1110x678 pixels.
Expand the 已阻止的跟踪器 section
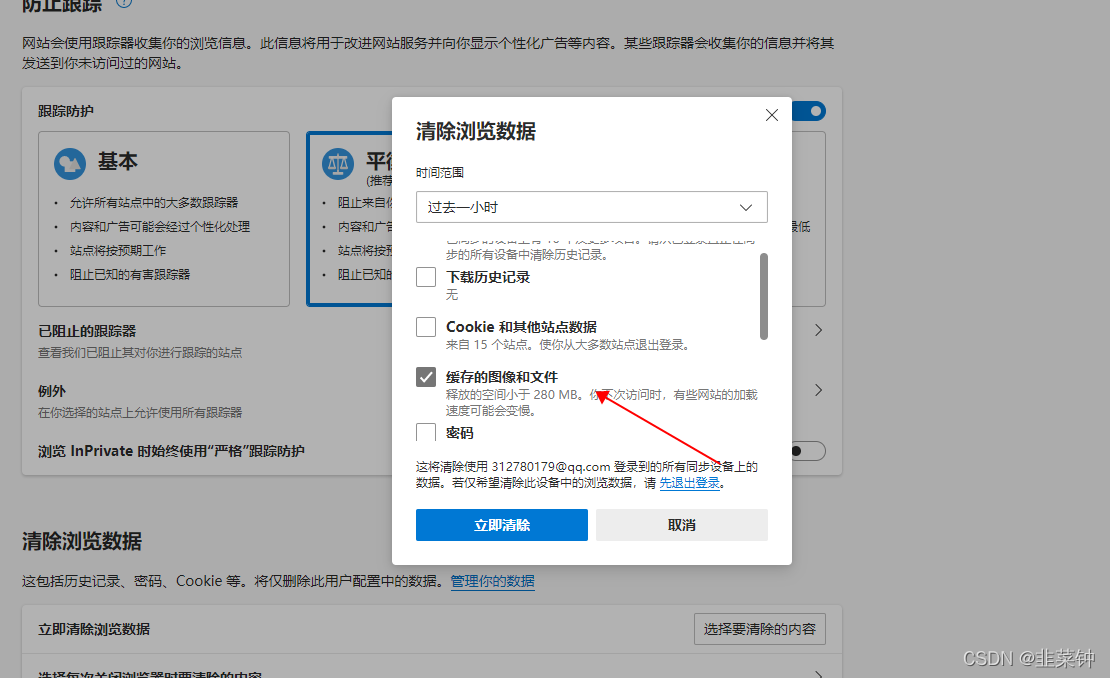click(x=817, y=329)
